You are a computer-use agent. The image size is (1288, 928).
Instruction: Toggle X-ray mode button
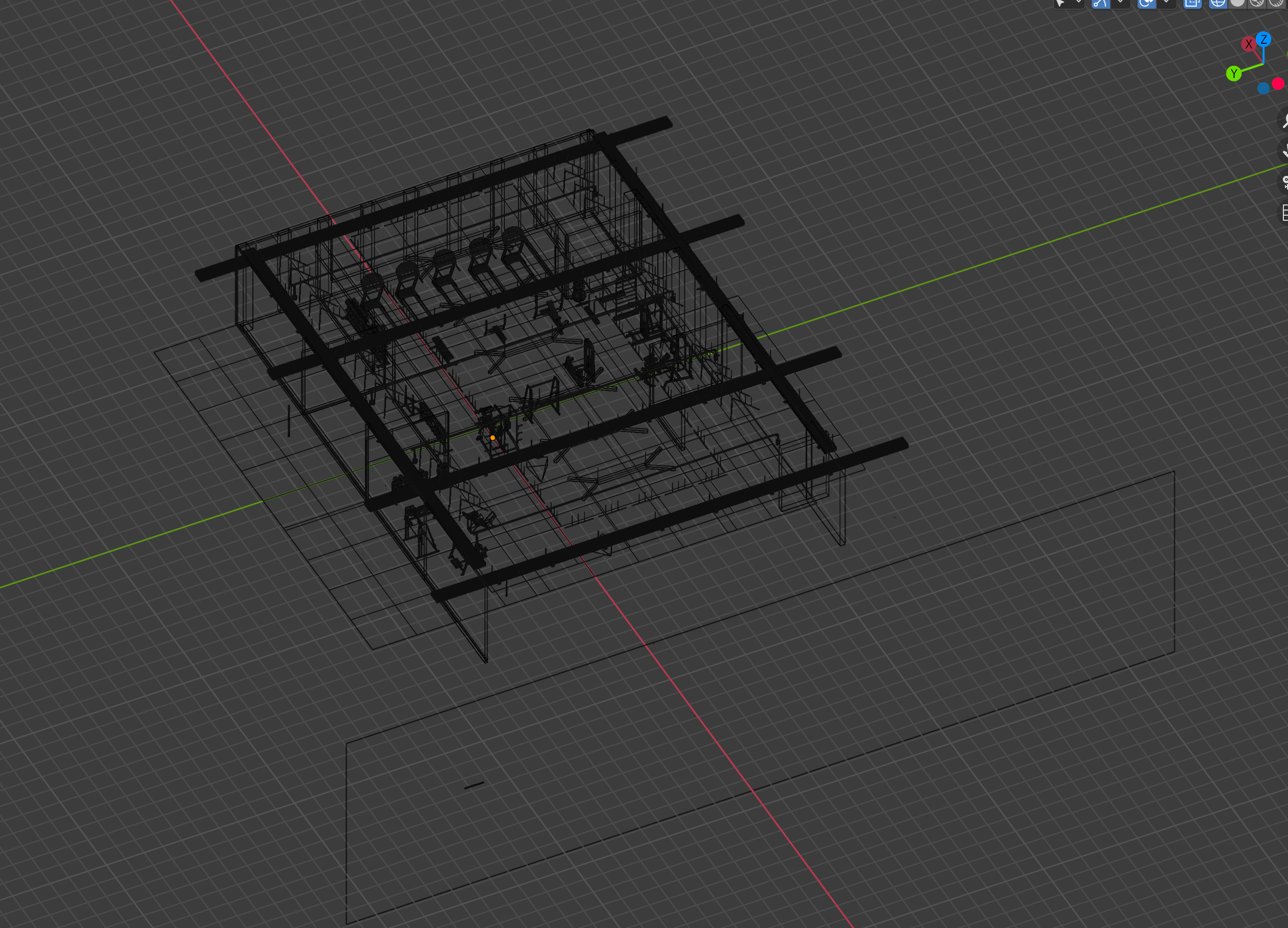(x=1193, y=4)
